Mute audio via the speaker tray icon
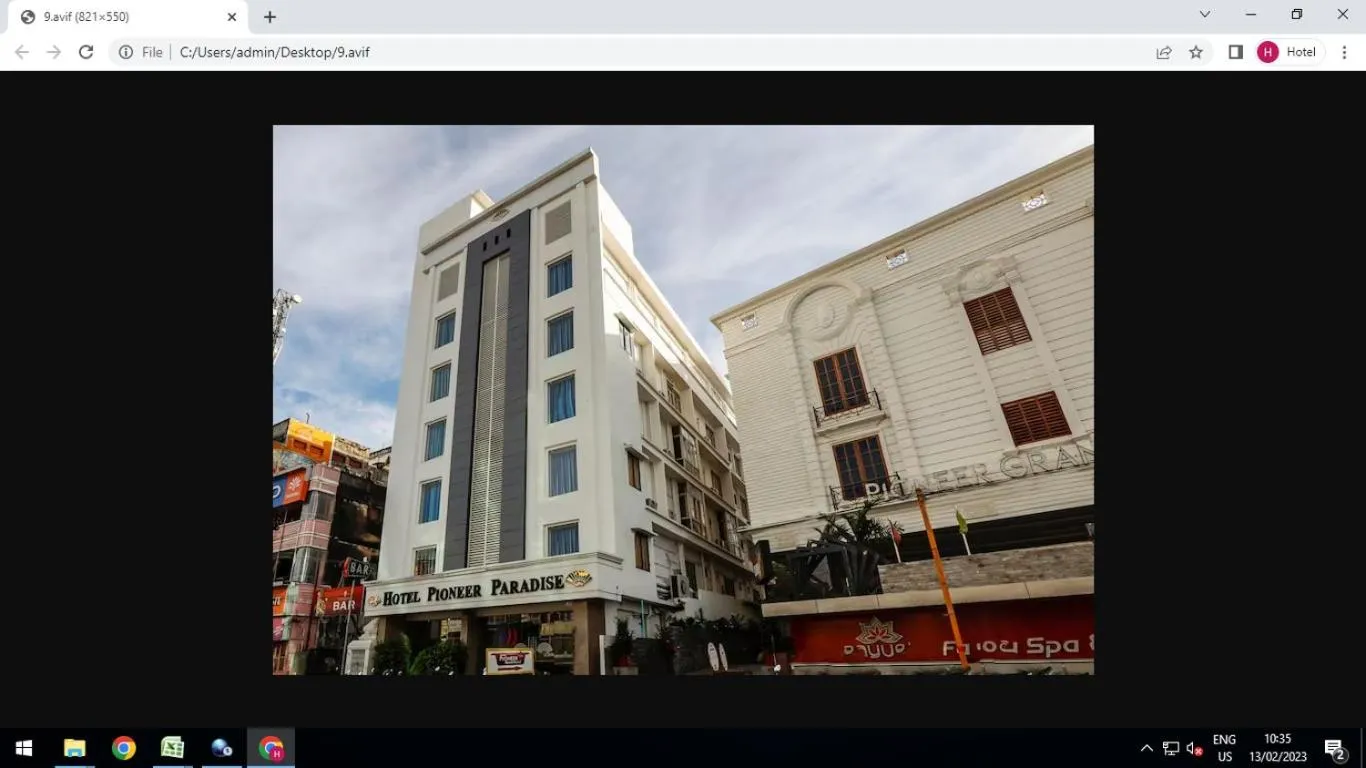 point(1192,747)
